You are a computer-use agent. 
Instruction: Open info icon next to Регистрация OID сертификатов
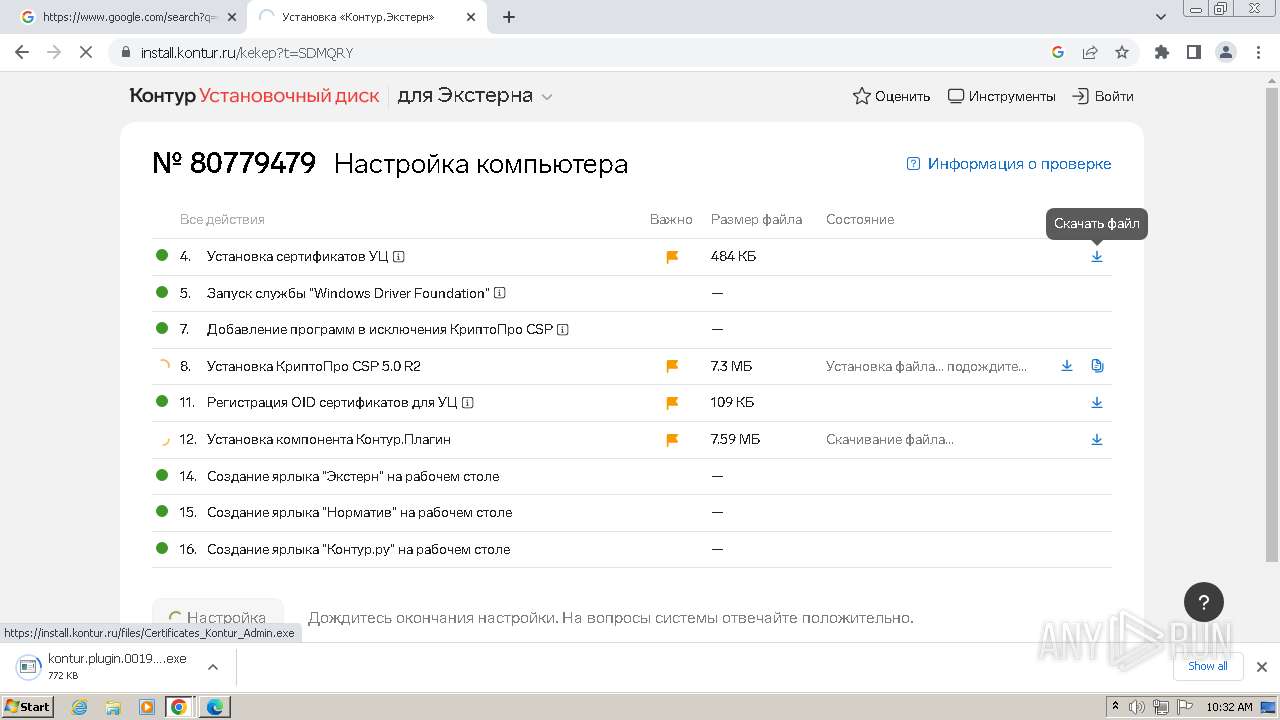tap(468, 402)
